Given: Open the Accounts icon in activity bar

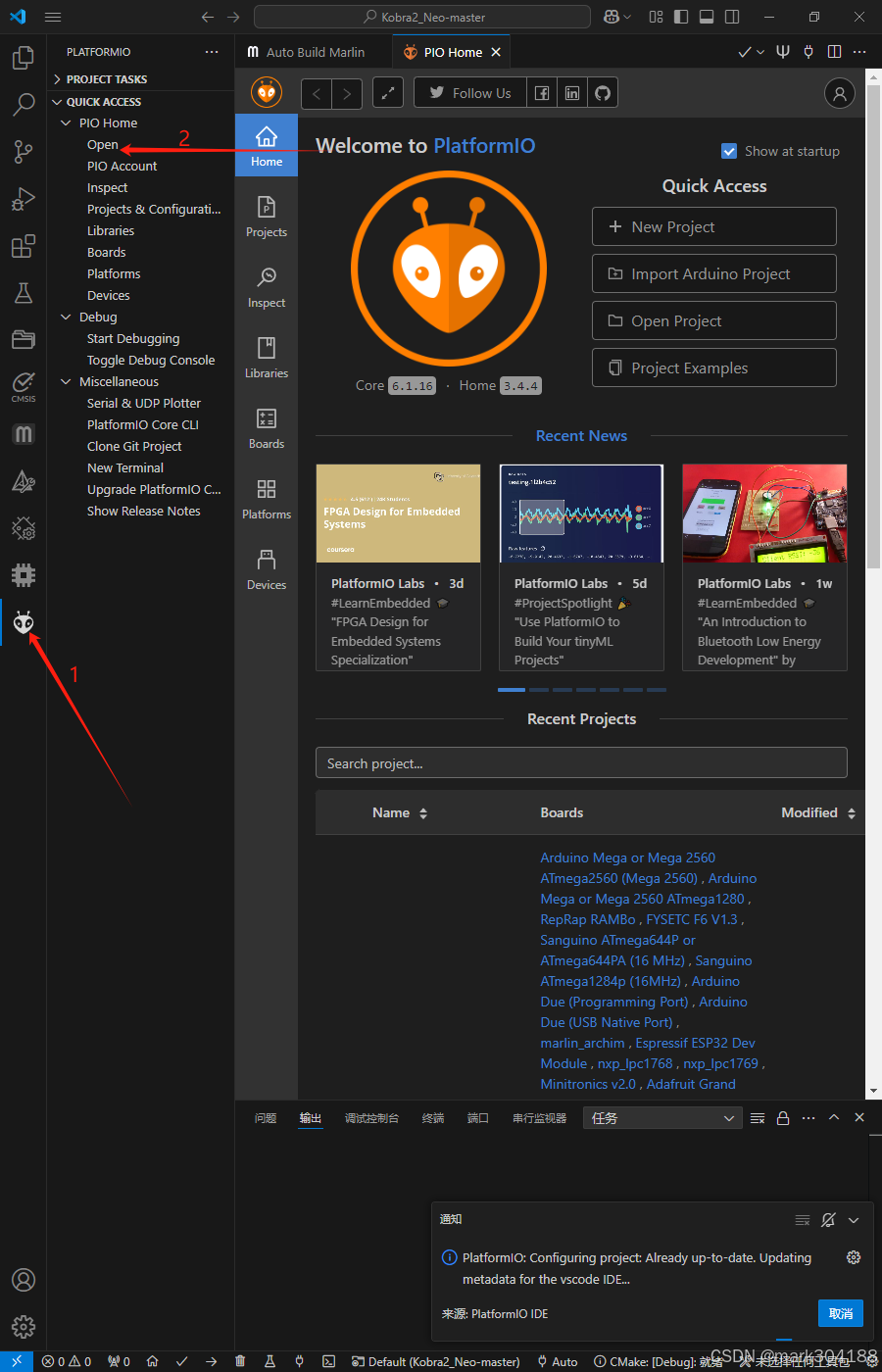Looking at the screenshot, I should 23,1280.
